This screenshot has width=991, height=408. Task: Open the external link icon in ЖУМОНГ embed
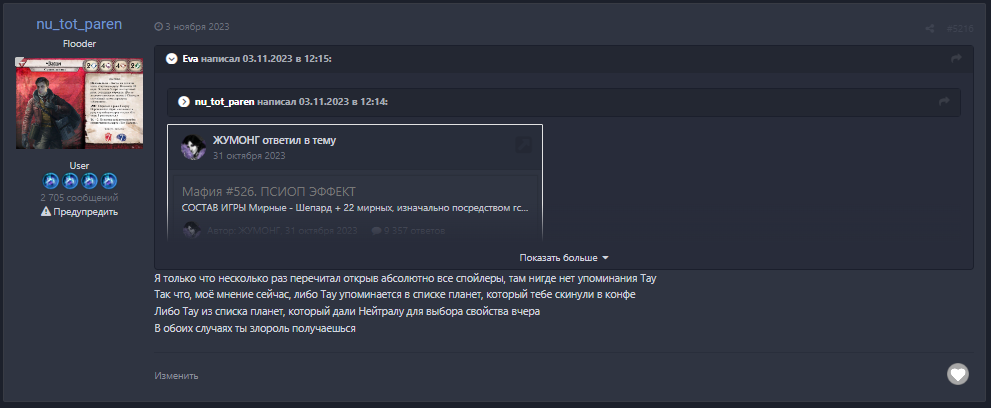click(523, 145)
